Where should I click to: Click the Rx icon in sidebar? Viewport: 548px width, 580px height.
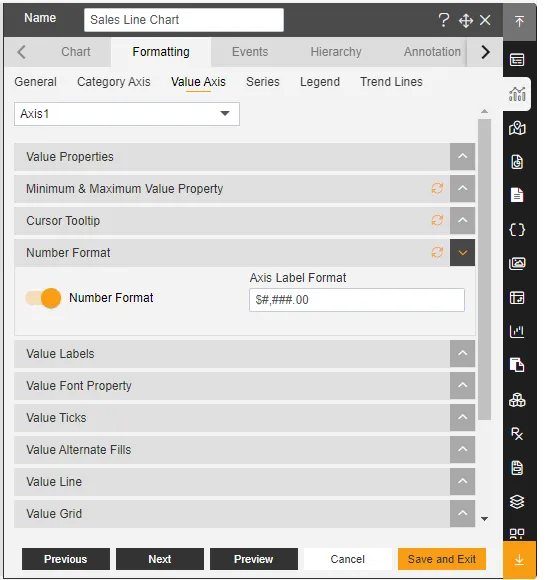pos(517,434)
